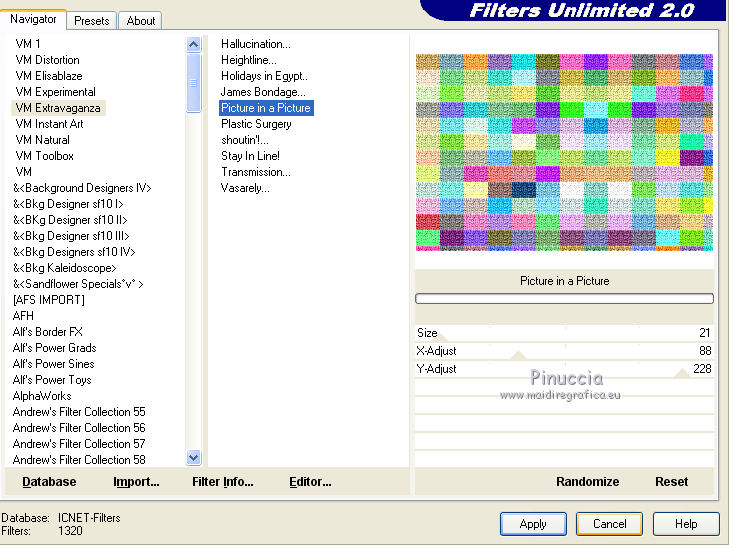Click the category list scrollbar thumb
The image size is (729, 545).
pyautogui.click(x=193, y=83)
